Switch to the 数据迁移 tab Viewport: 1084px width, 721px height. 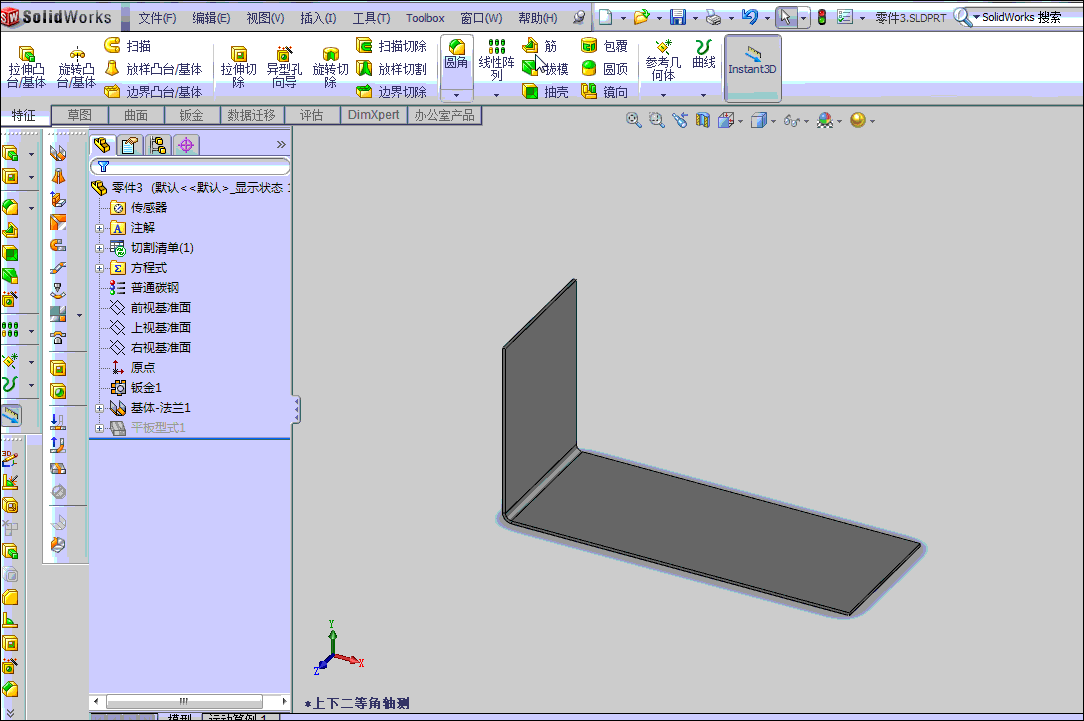pyautogui.click(x=252, y=115)
